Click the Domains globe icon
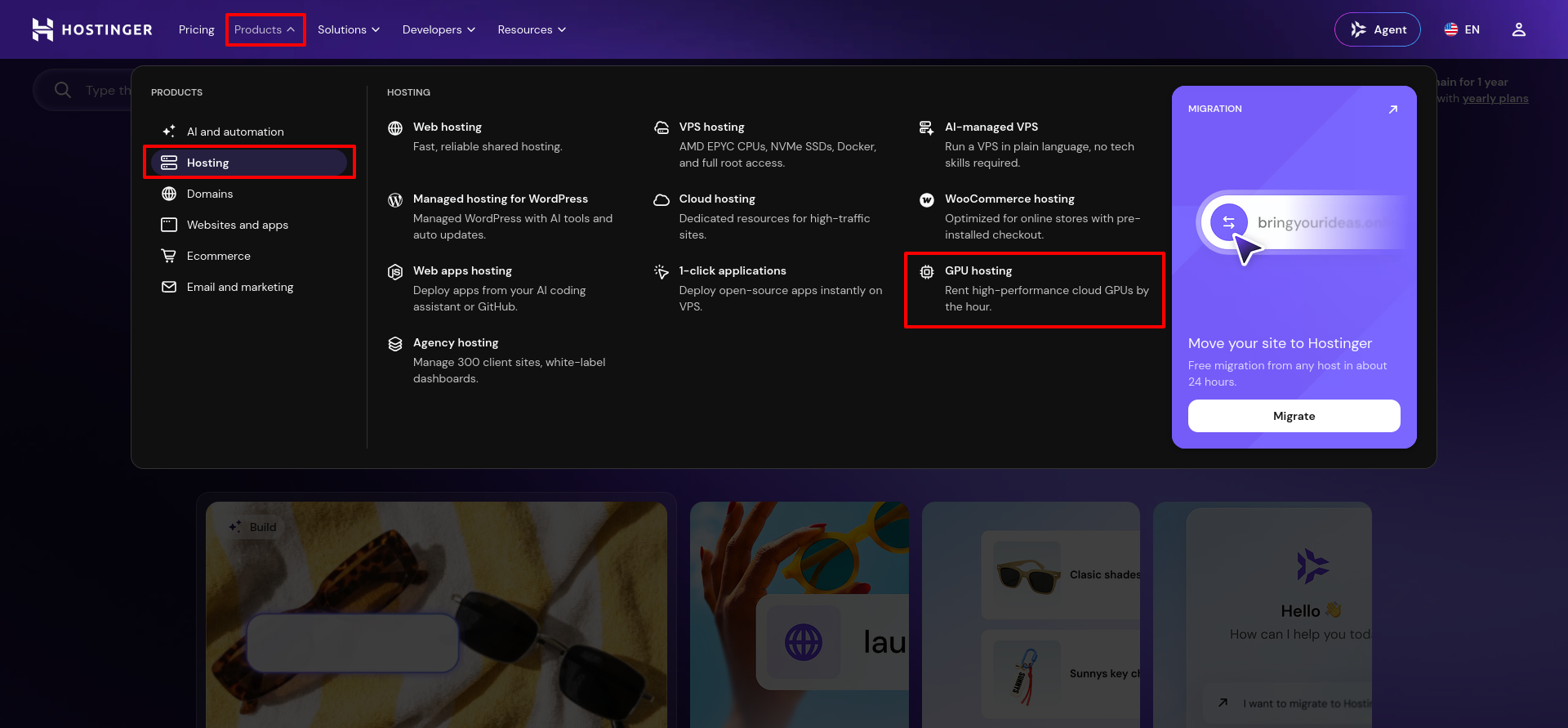The width and height of the screenshot is (1568, 728). pos(169,194)
